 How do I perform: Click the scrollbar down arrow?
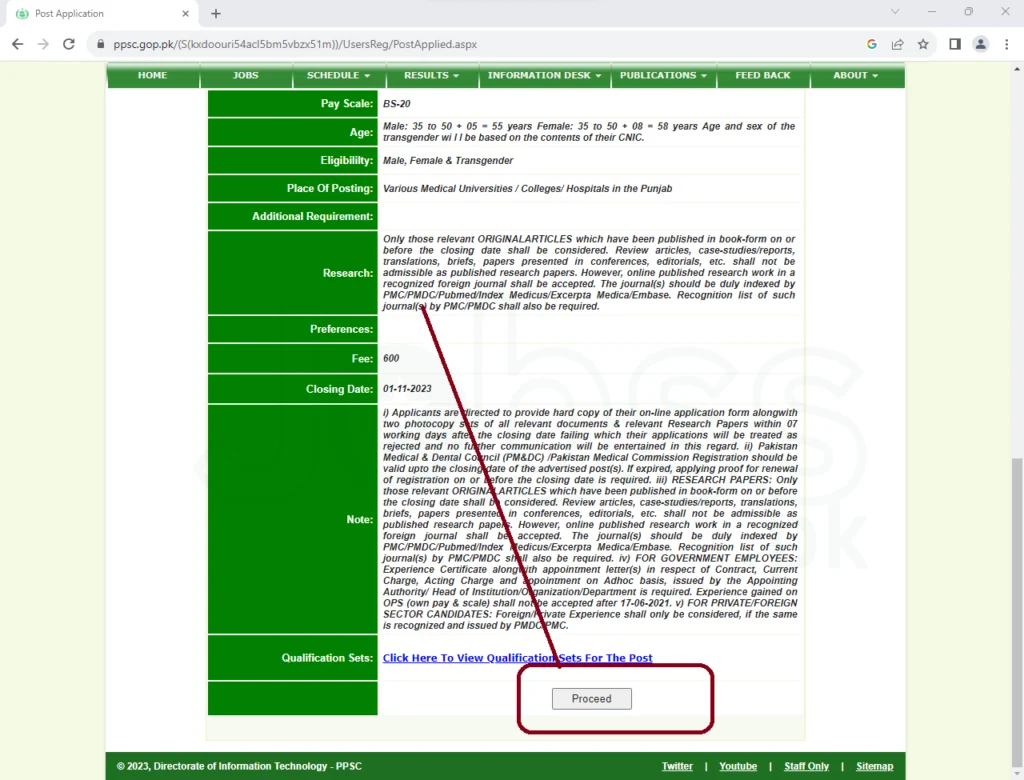coord(1017,774)
